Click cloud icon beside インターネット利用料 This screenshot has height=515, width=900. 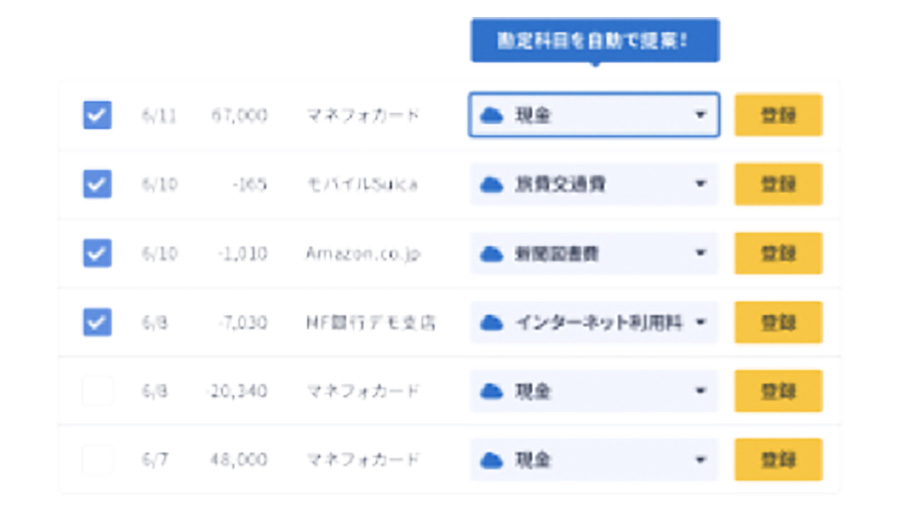point(491,322)
